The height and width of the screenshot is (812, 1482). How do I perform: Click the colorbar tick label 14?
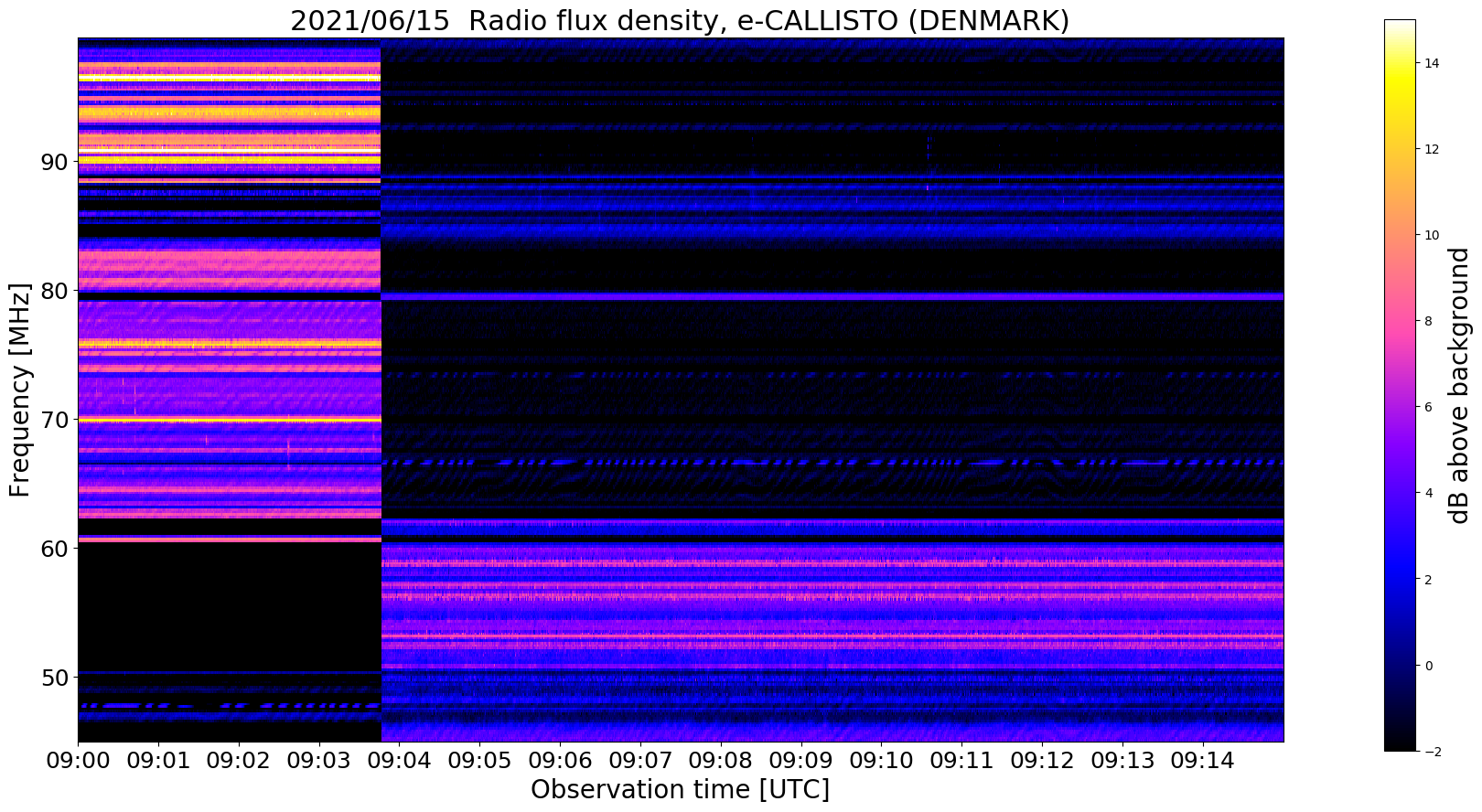click(1431, 63)
